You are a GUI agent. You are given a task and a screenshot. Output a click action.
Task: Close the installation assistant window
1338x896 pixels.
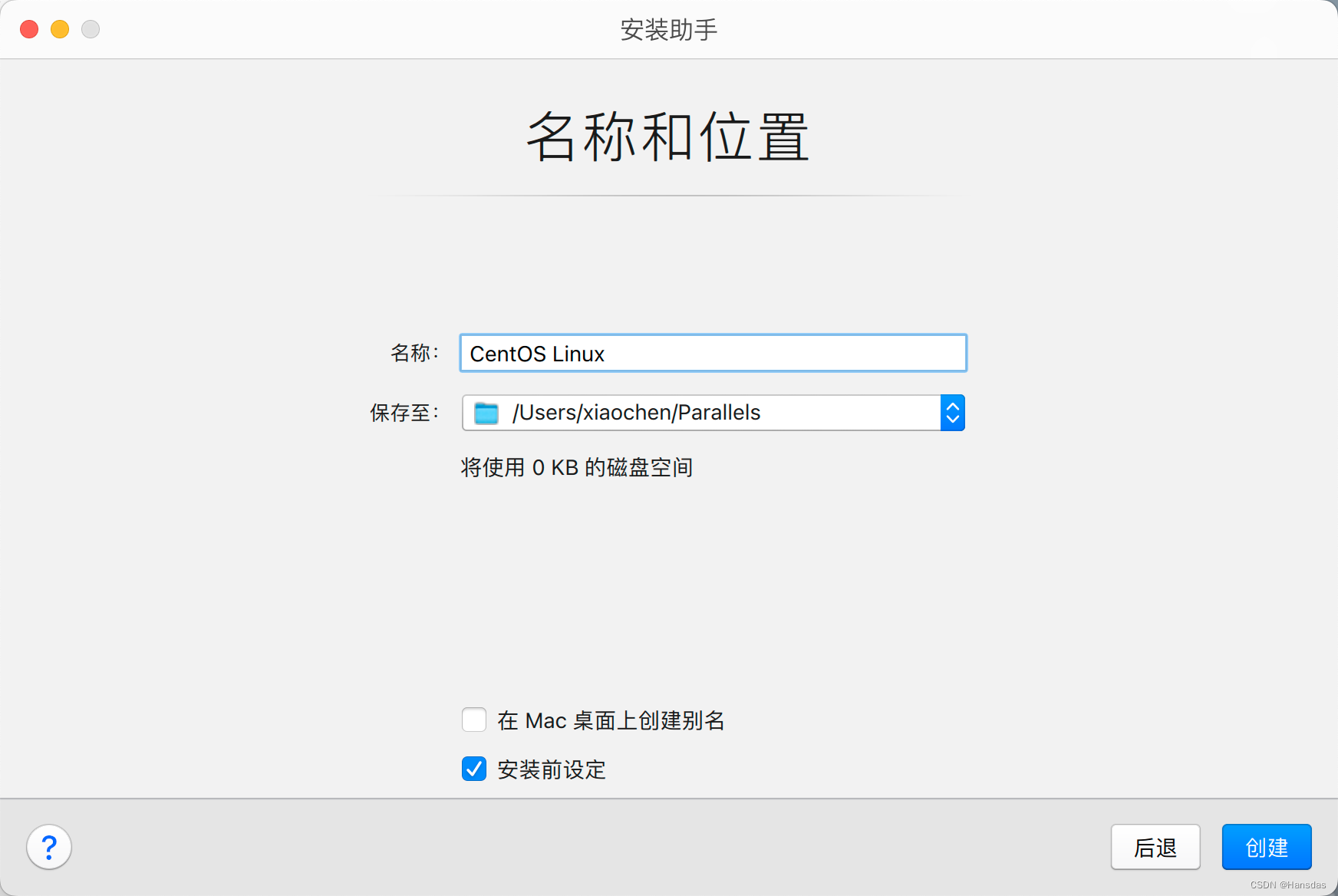(29, 29)
